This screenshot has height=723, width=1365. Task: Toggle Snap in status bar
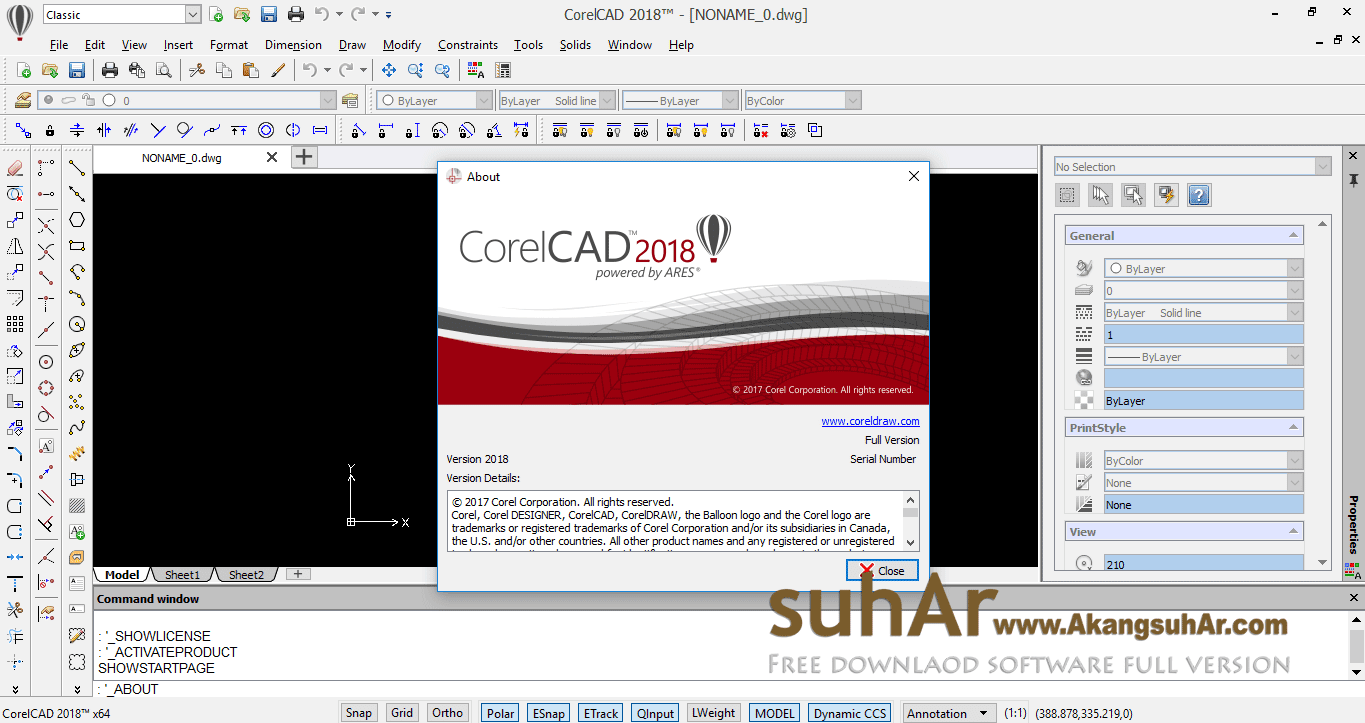(358, 713)
